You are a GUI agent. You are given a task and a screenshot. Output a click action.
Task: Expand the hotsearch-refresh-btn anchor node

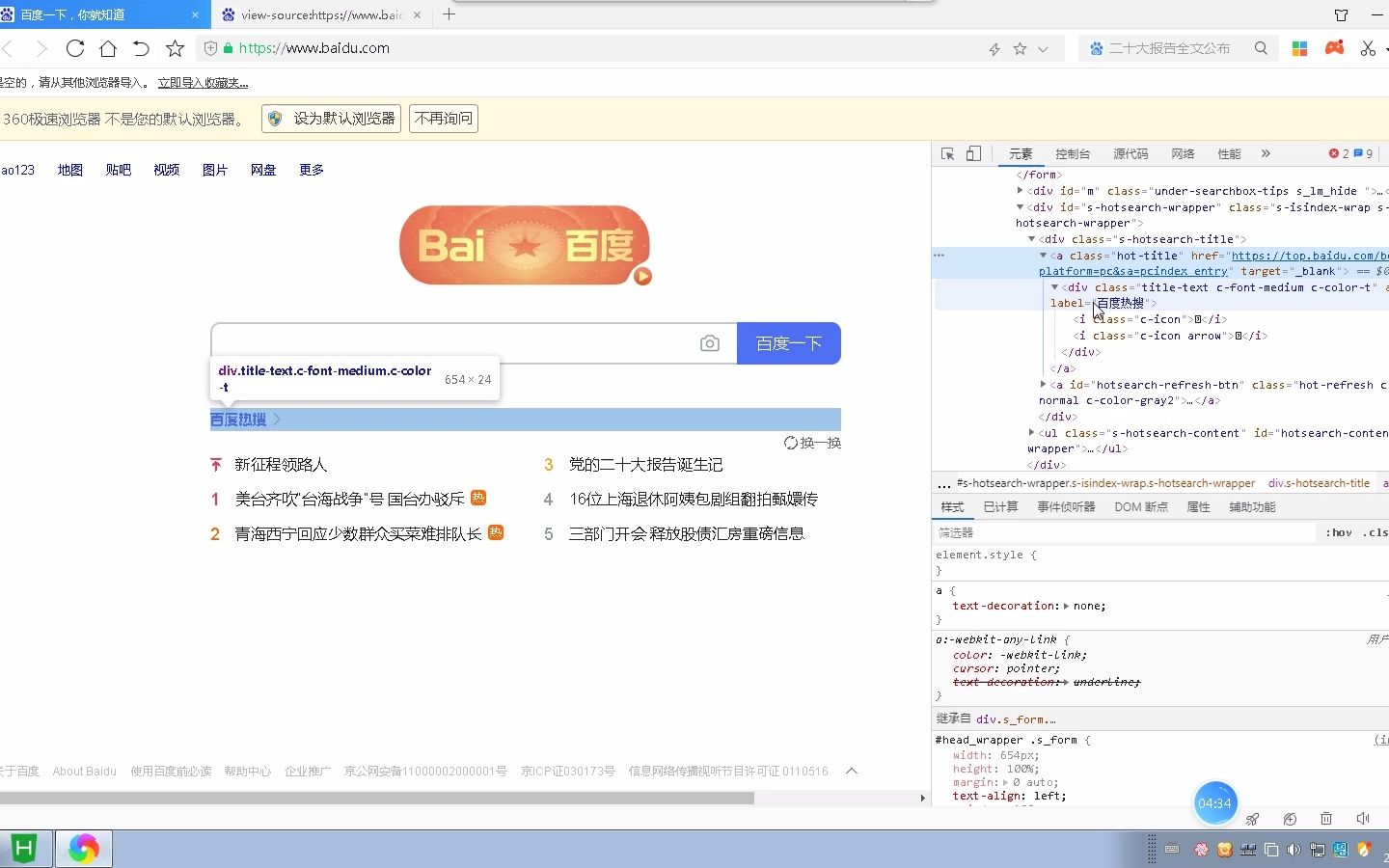pyautogui.click(x=1043, y=385)
